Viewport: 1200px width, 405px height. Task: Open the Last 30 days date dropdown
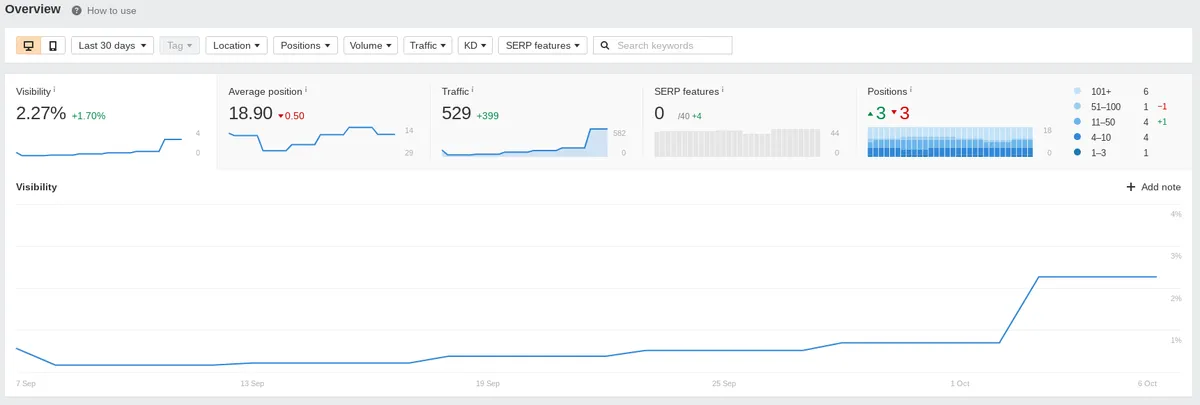coord(113,45)
